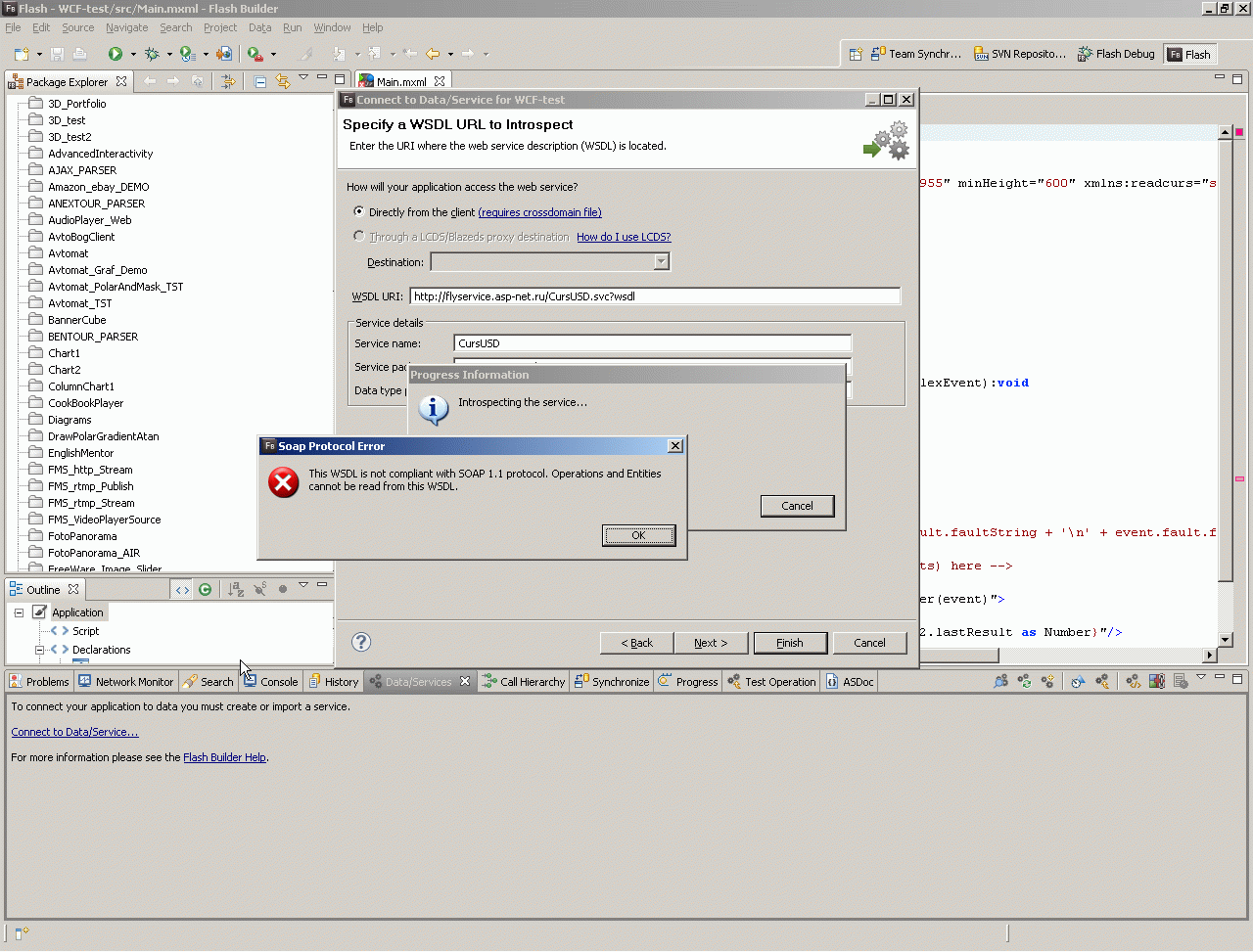The image size is (1253, 952).
Task: Click the Open Perspective icon
Action: [856, 54]
